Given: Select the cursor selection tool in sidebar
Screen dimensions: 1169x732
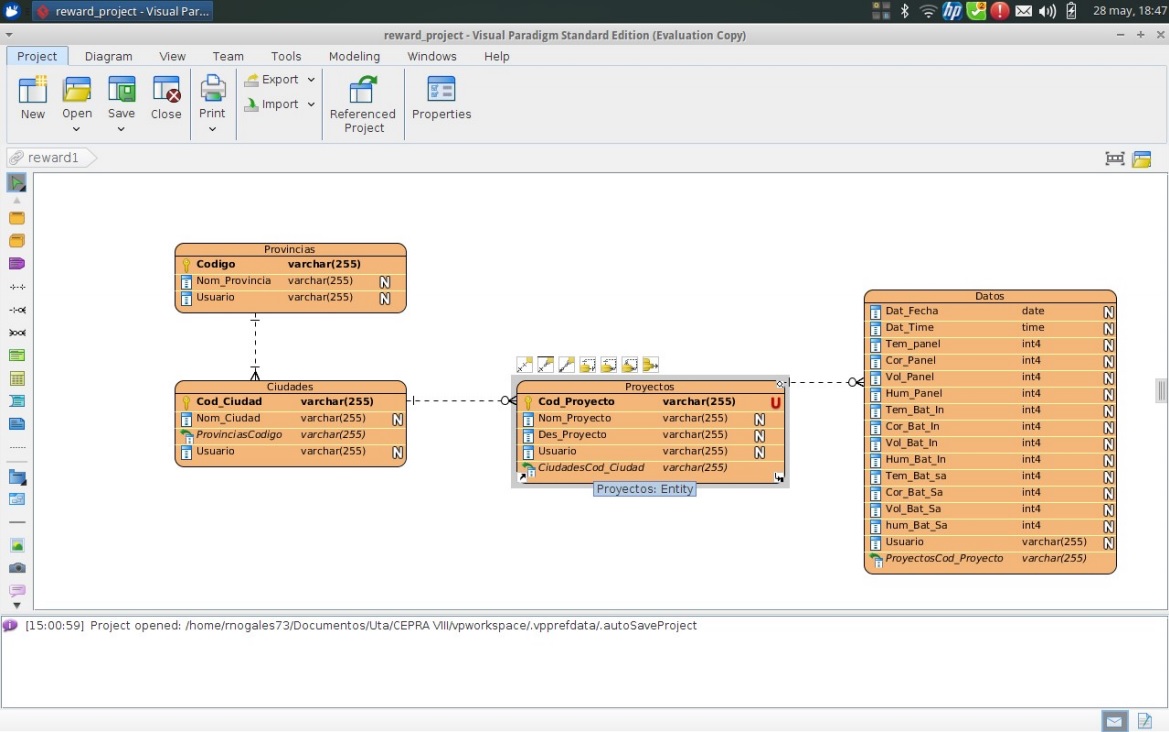Looking at the screenshot, I should (x=16, y=182).
